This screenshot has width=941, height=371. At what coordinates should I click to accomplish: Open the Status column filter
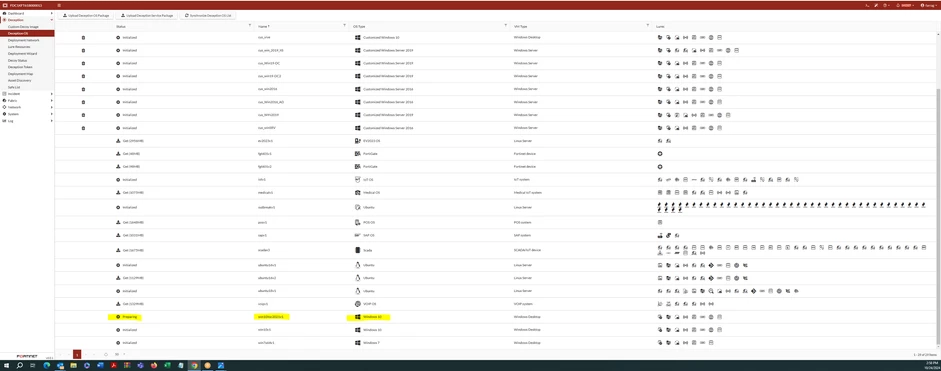(x=250, y=26)
